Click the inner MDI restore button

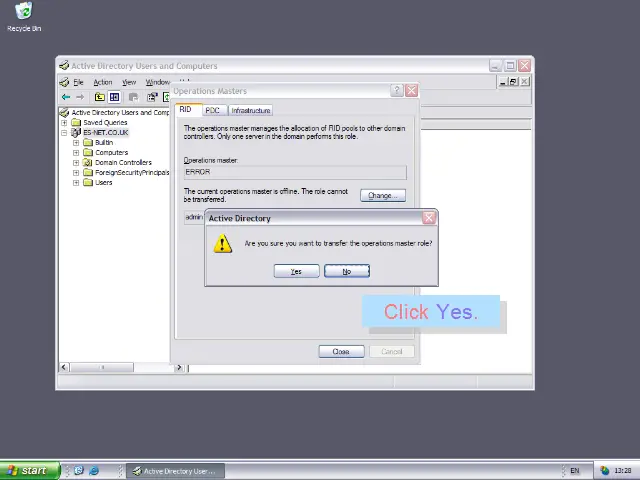pyautogui.click(x=513, y=82)
